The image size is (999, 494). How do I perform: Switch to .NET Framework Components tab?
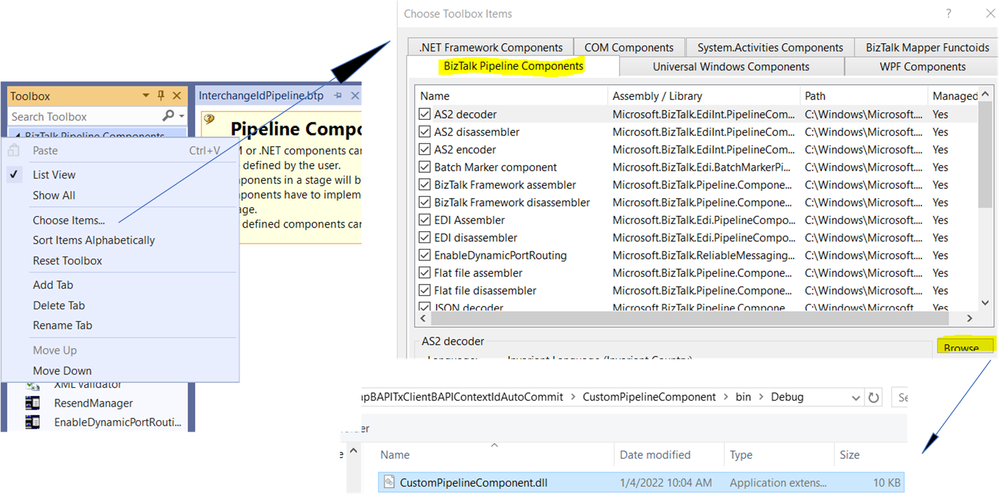click(491, 47)
